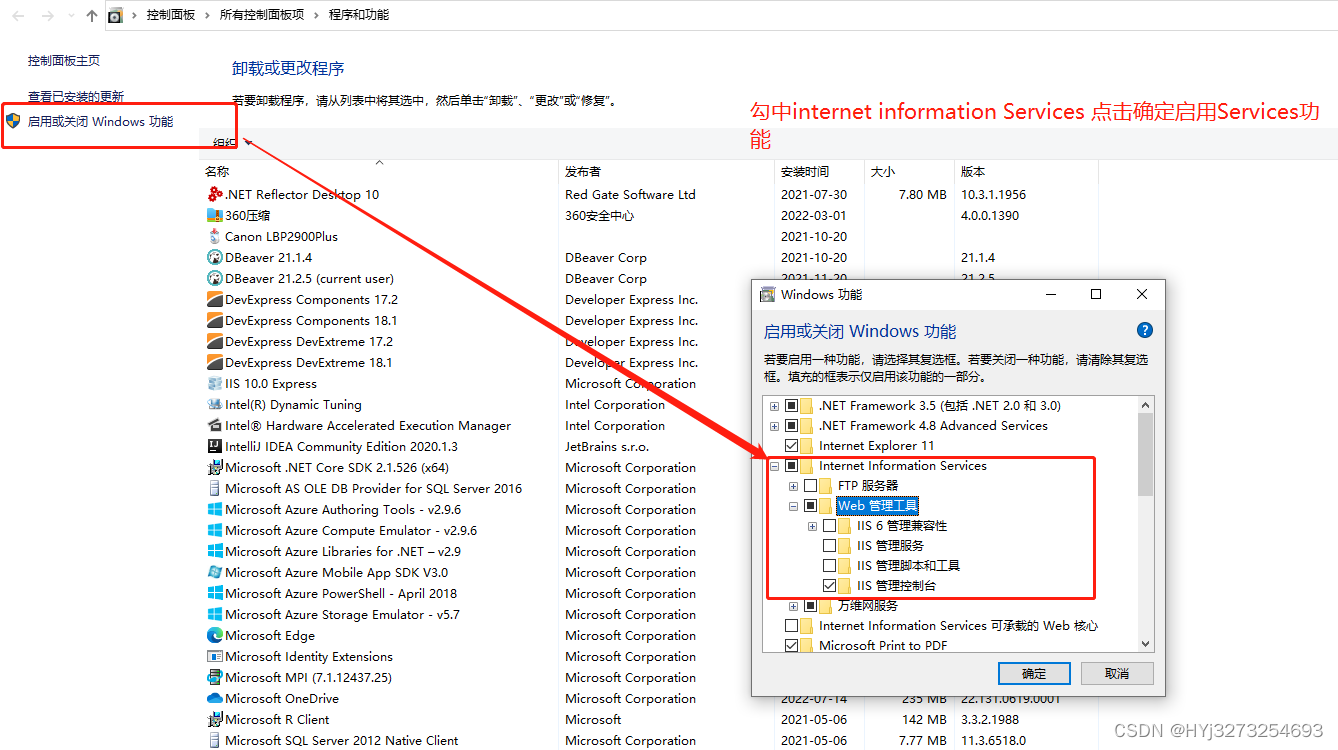
Task: Click the Canon LBP2900Plus icon
Action: [215, 236]
